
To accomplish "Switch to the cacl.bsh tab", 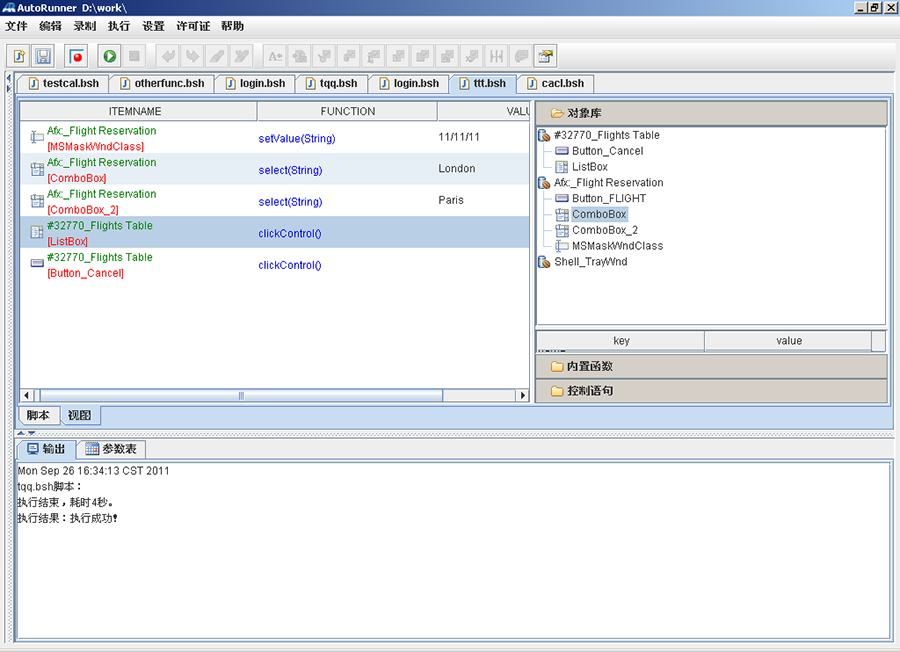I will pos(556,83).
